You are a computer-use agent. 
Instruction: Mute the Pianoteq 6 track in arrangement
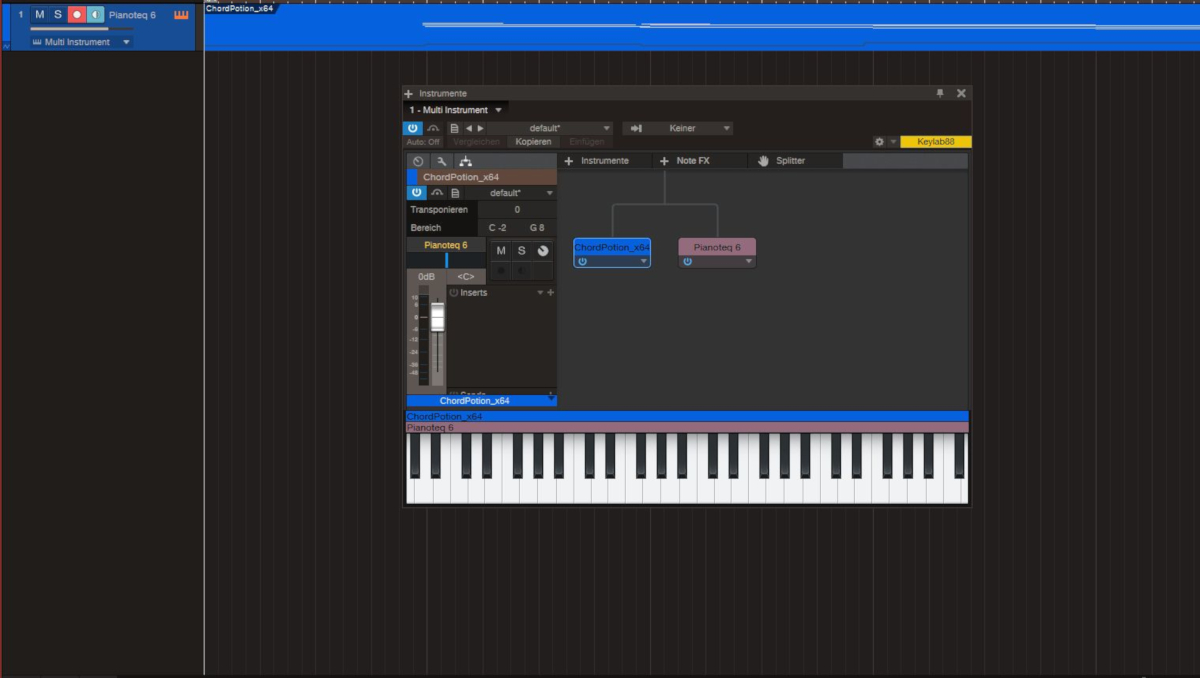point(39,15)
